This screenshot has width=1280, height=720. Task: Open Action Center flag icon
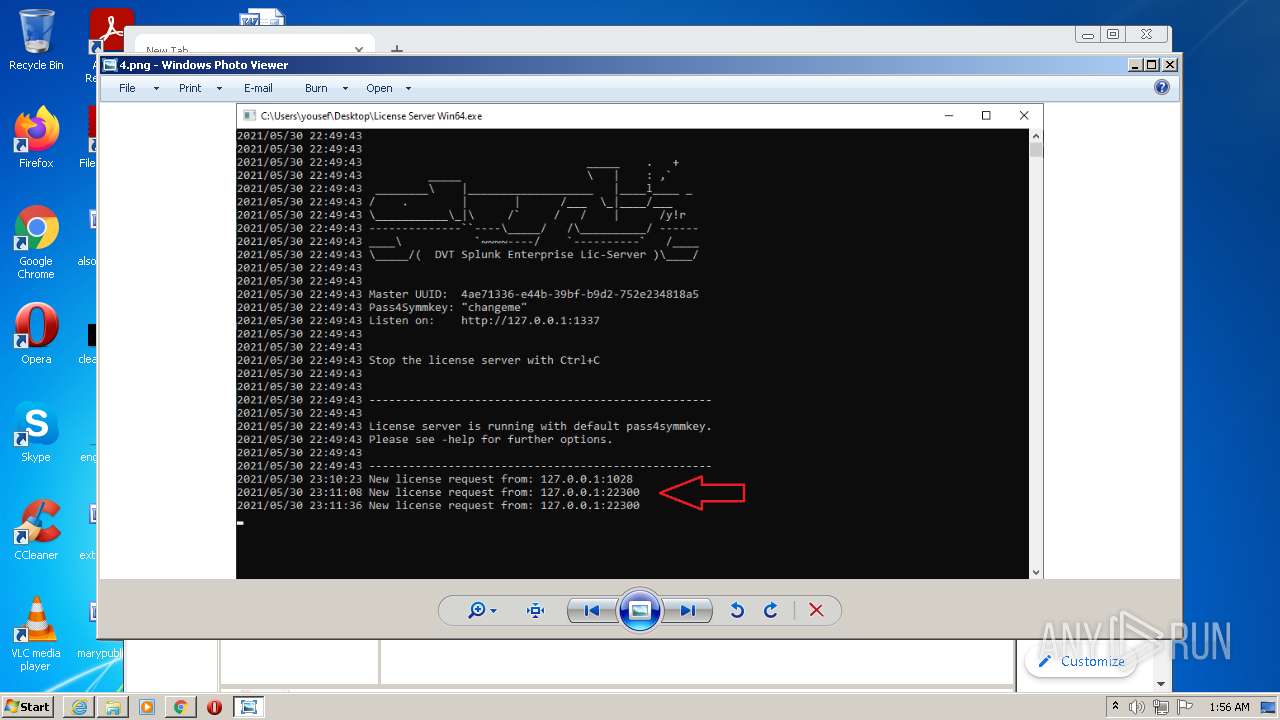point(1183,707)
